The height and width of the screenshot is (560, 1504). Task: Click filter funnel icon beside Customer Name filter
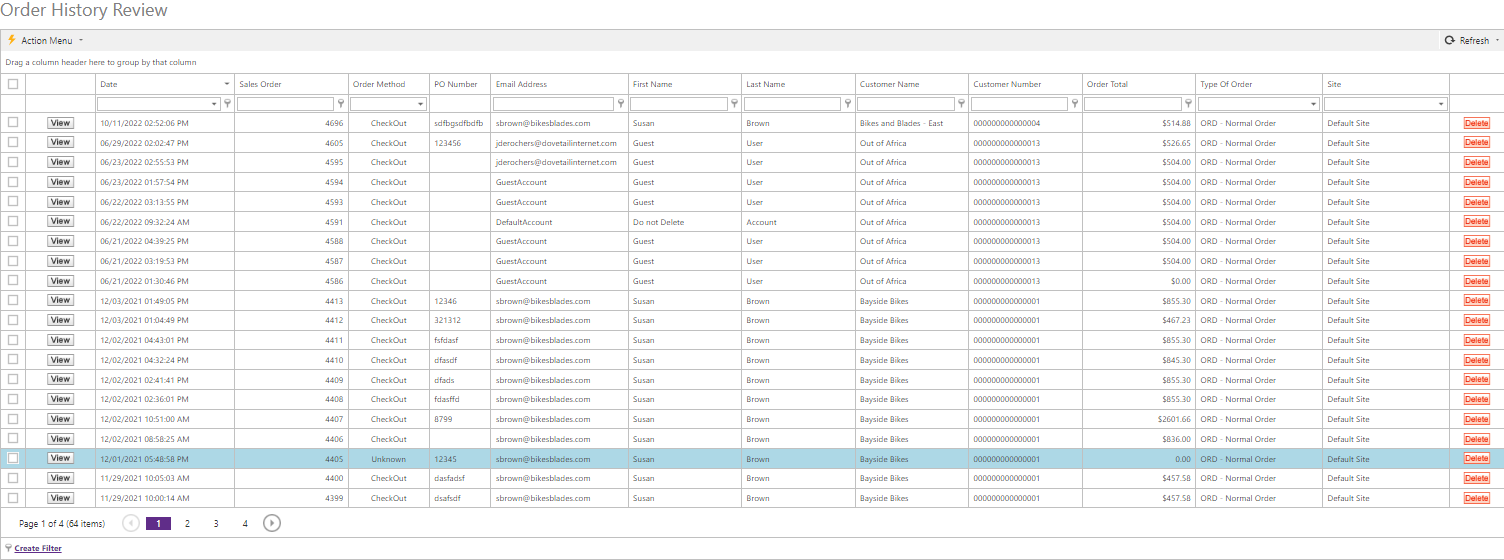tap(961, 104)
